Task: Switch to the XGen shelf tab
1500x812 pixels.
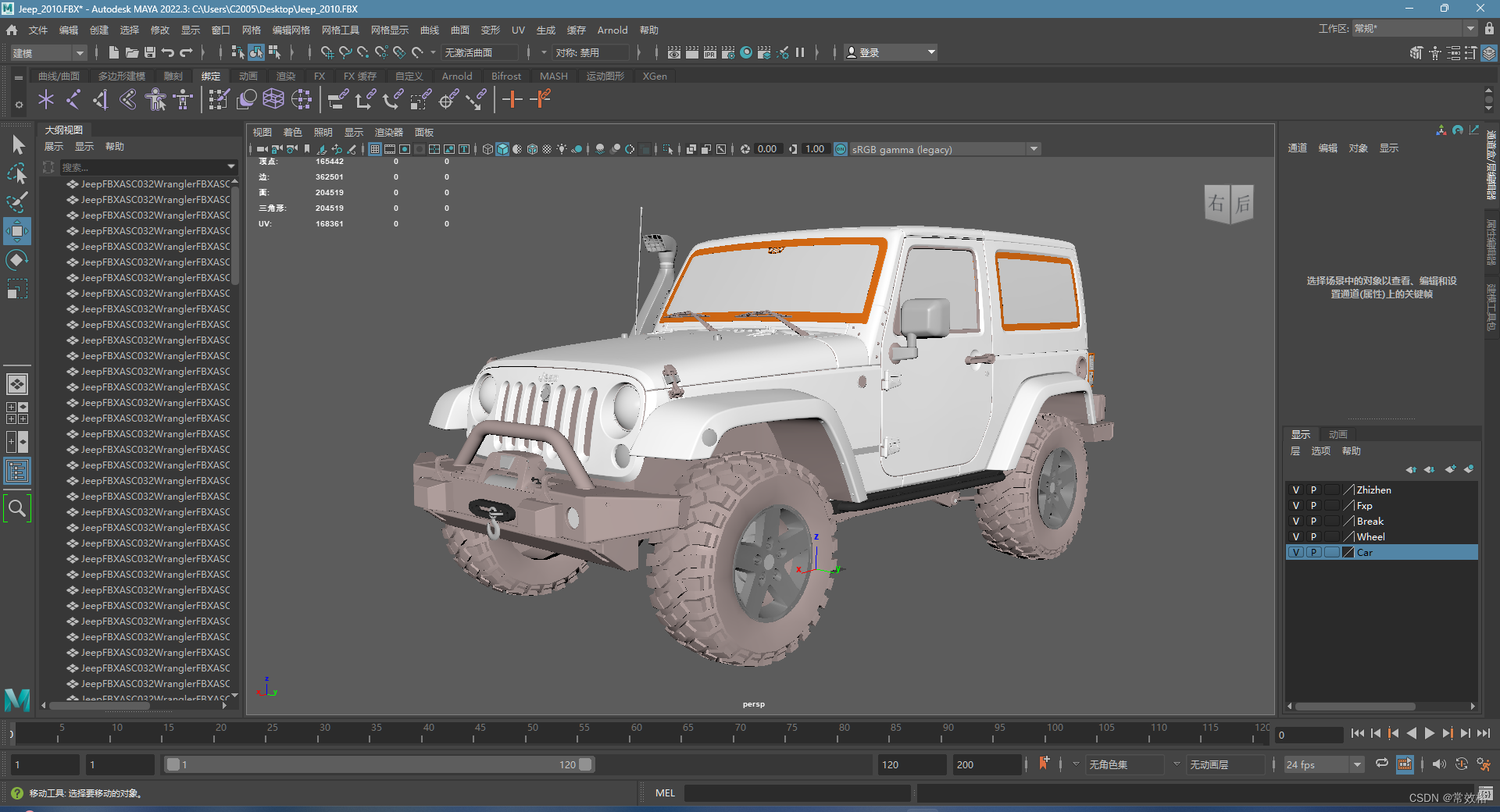Action: (655, 76)
